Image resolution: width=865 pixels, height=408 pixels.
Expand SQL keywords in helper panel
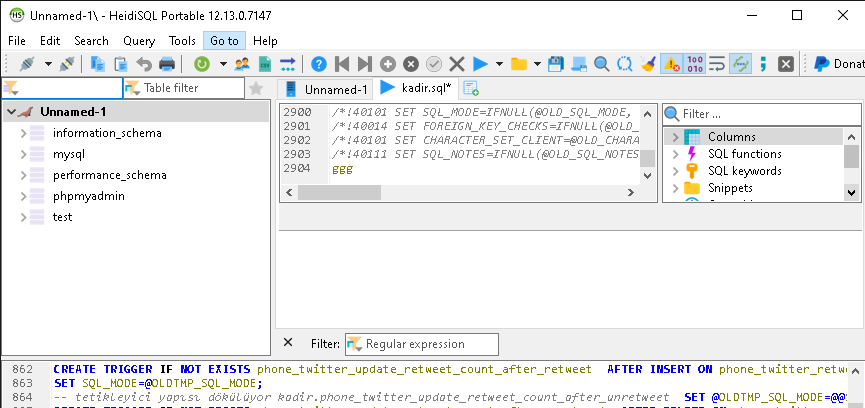tap(675, 171)
